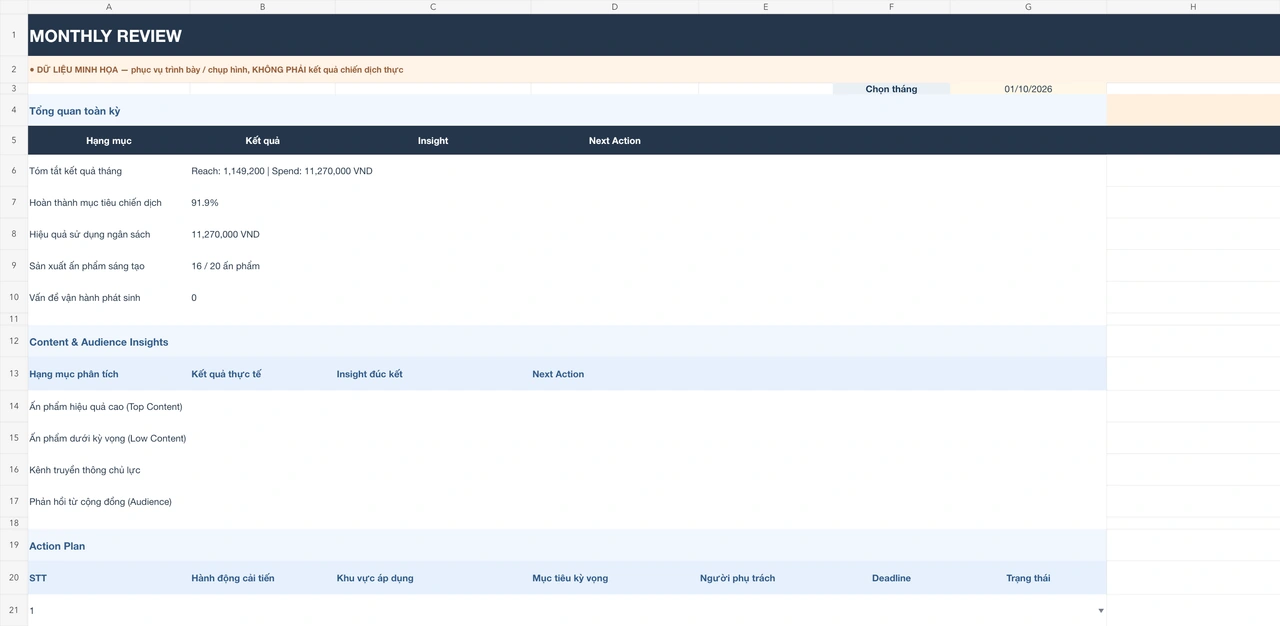Click the "Trạng thái" header cell

[x=1028, y=578]
